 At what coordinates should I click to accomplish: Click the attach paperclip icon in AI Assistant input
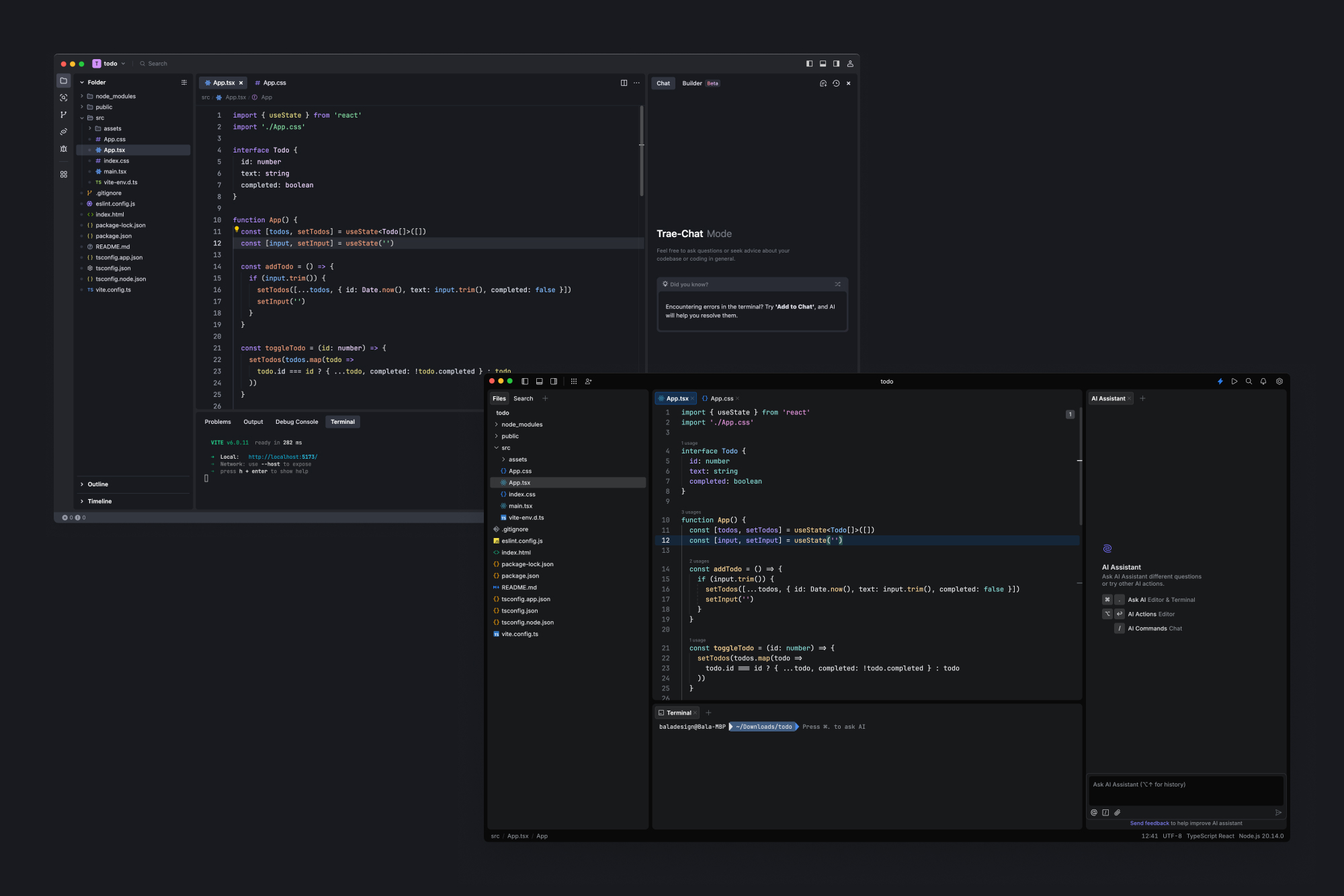(1118, 813)
